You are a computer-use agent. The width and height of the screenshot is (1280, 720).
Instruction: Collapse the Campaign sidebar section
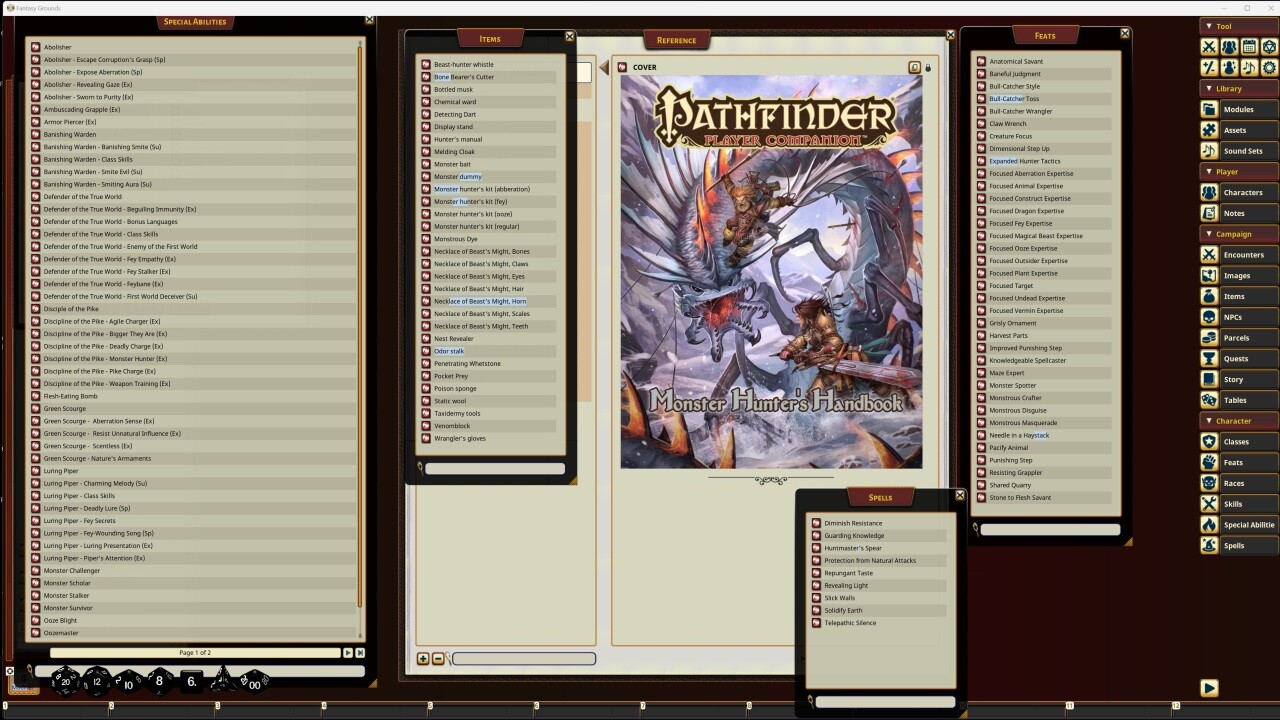(x=1210, y=234)
